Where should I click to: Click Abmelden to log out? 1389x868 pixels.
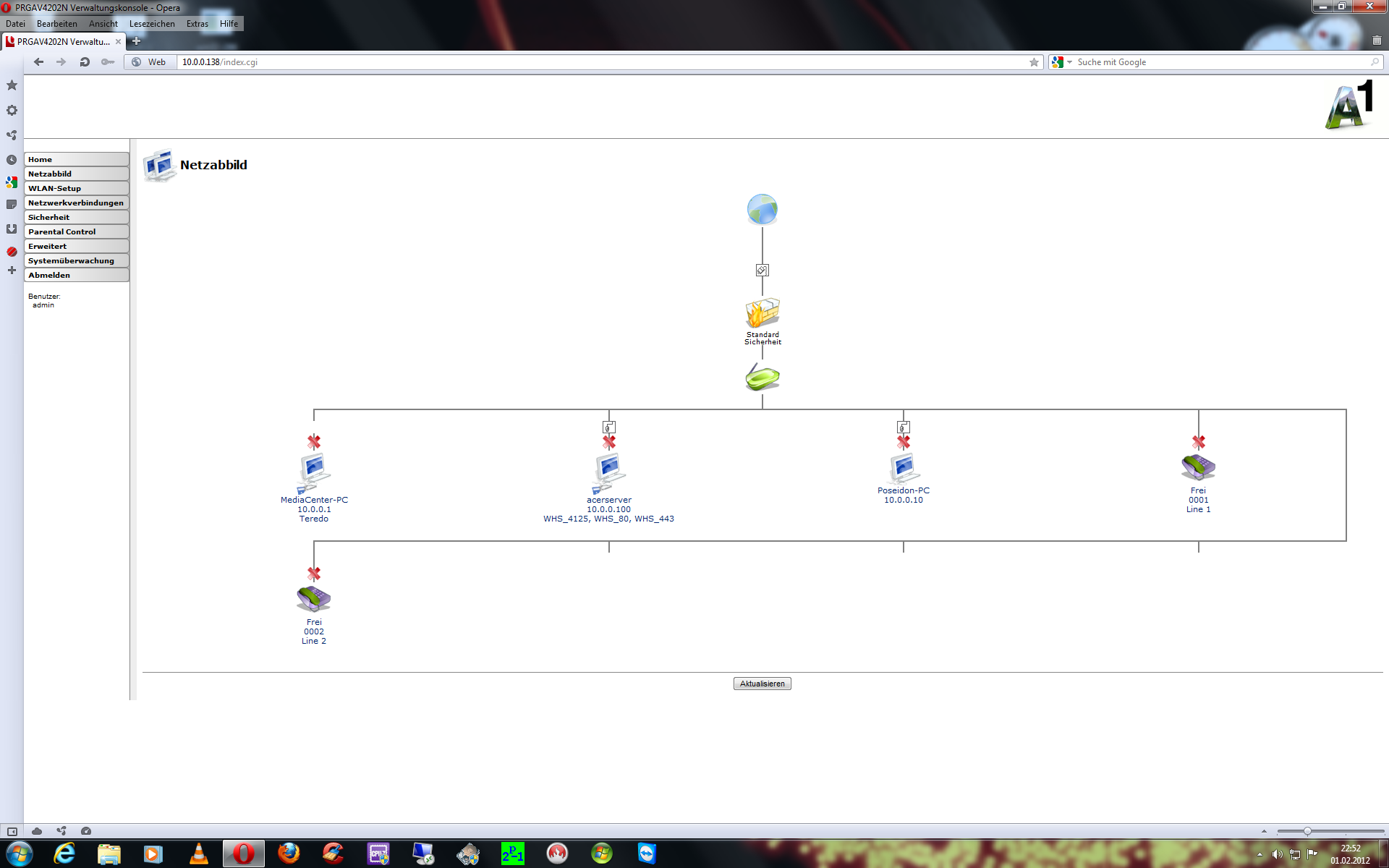77,275
